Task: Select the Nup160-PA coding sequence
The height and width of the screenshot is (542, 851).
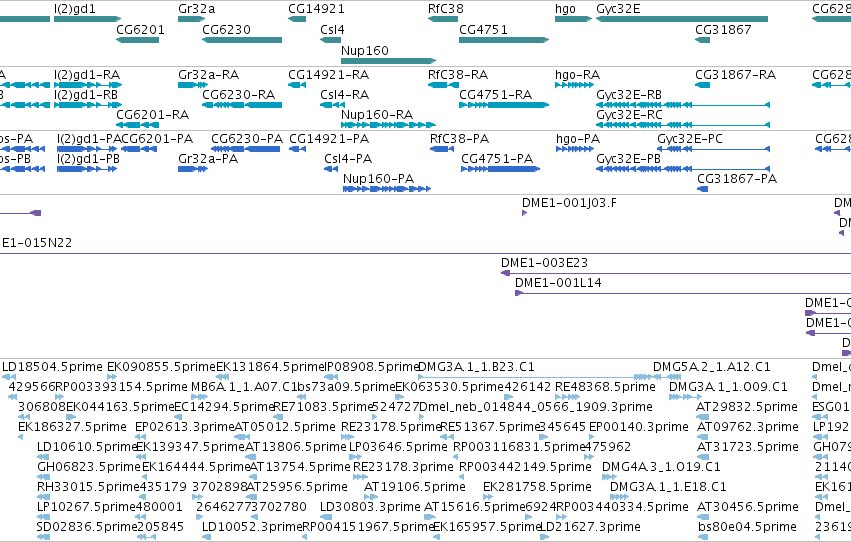Action: tap(387, 189)
